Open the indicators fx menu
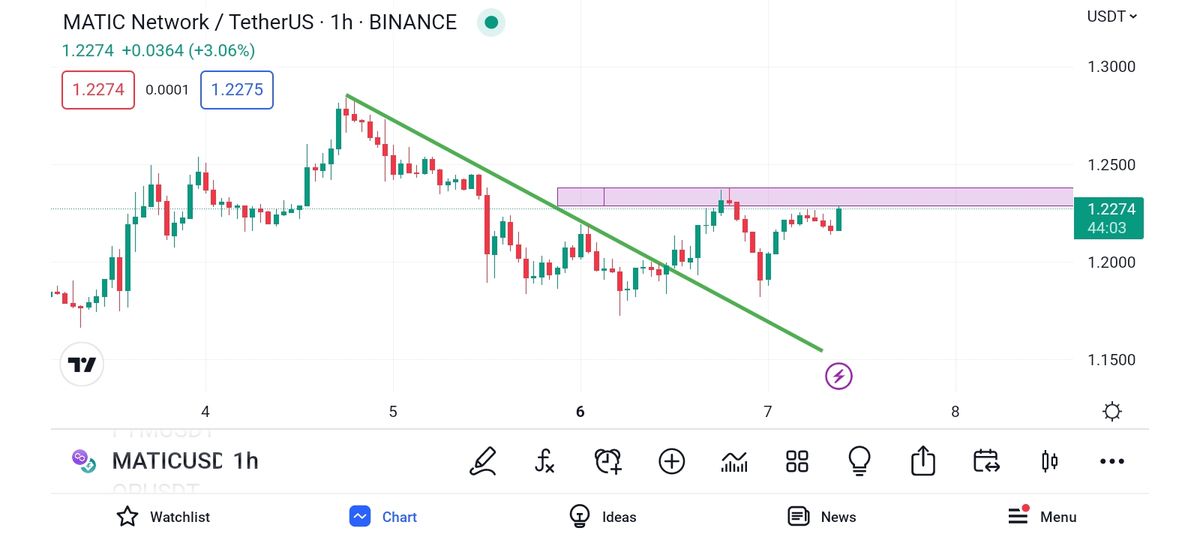This screenshot has width=1200, height=540. [x=545, y=461]
